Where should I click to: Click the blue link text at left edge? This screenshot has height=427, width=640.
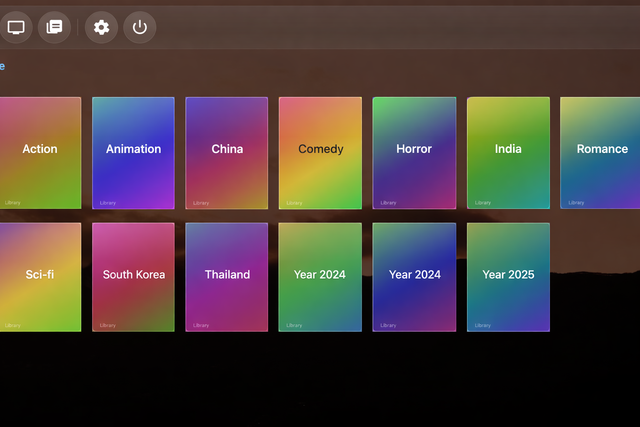click(2, 66)
